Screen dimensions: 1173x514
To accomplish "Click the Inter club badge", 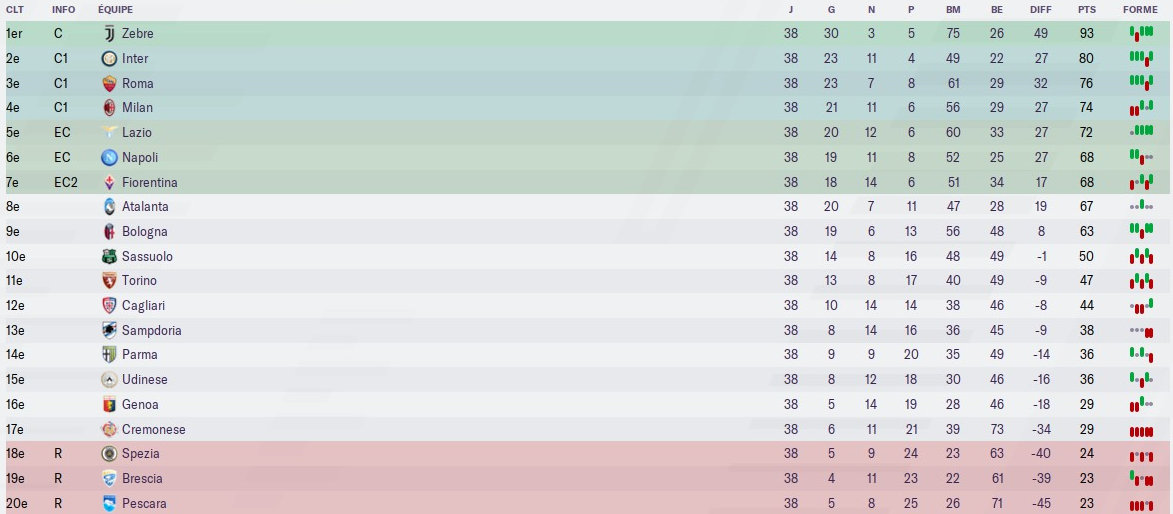I will pyautogui.click(x=109, y=59).
